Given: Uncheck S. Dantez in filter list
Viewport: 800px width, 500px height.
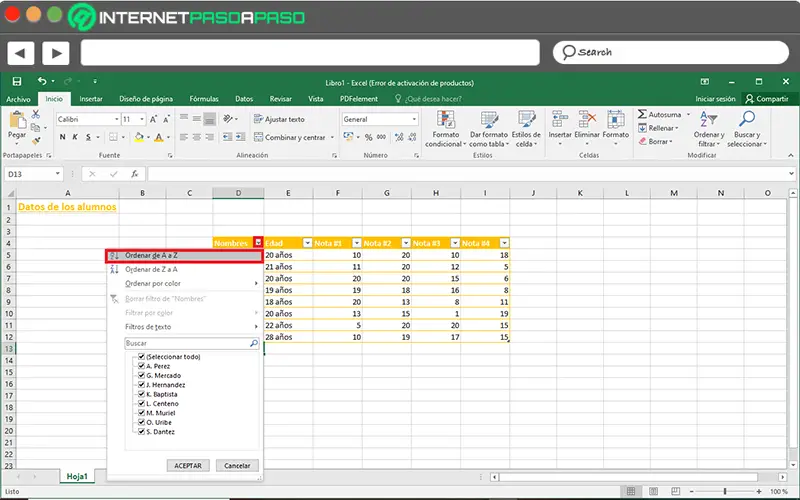Looking at the screenshot, I should tap(143, 430).
